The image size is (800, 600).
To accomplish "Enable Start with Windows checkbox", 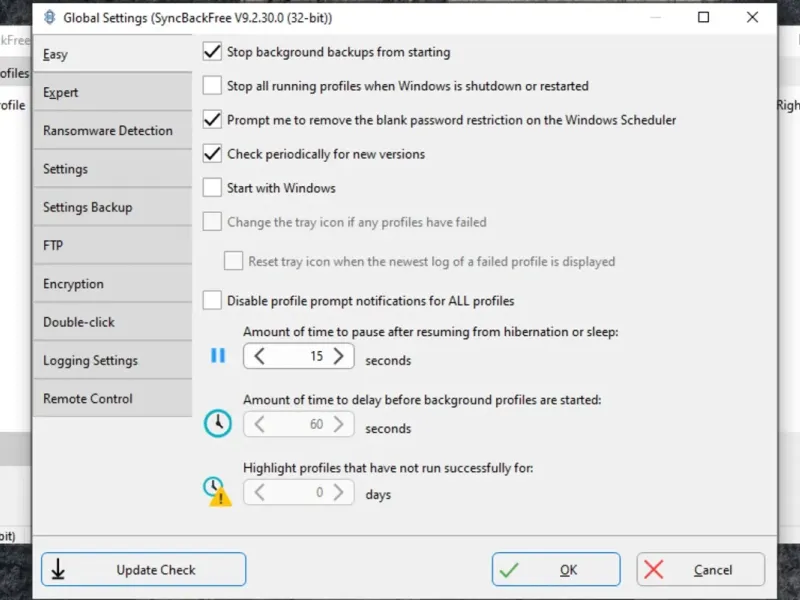I will (212, 188).
